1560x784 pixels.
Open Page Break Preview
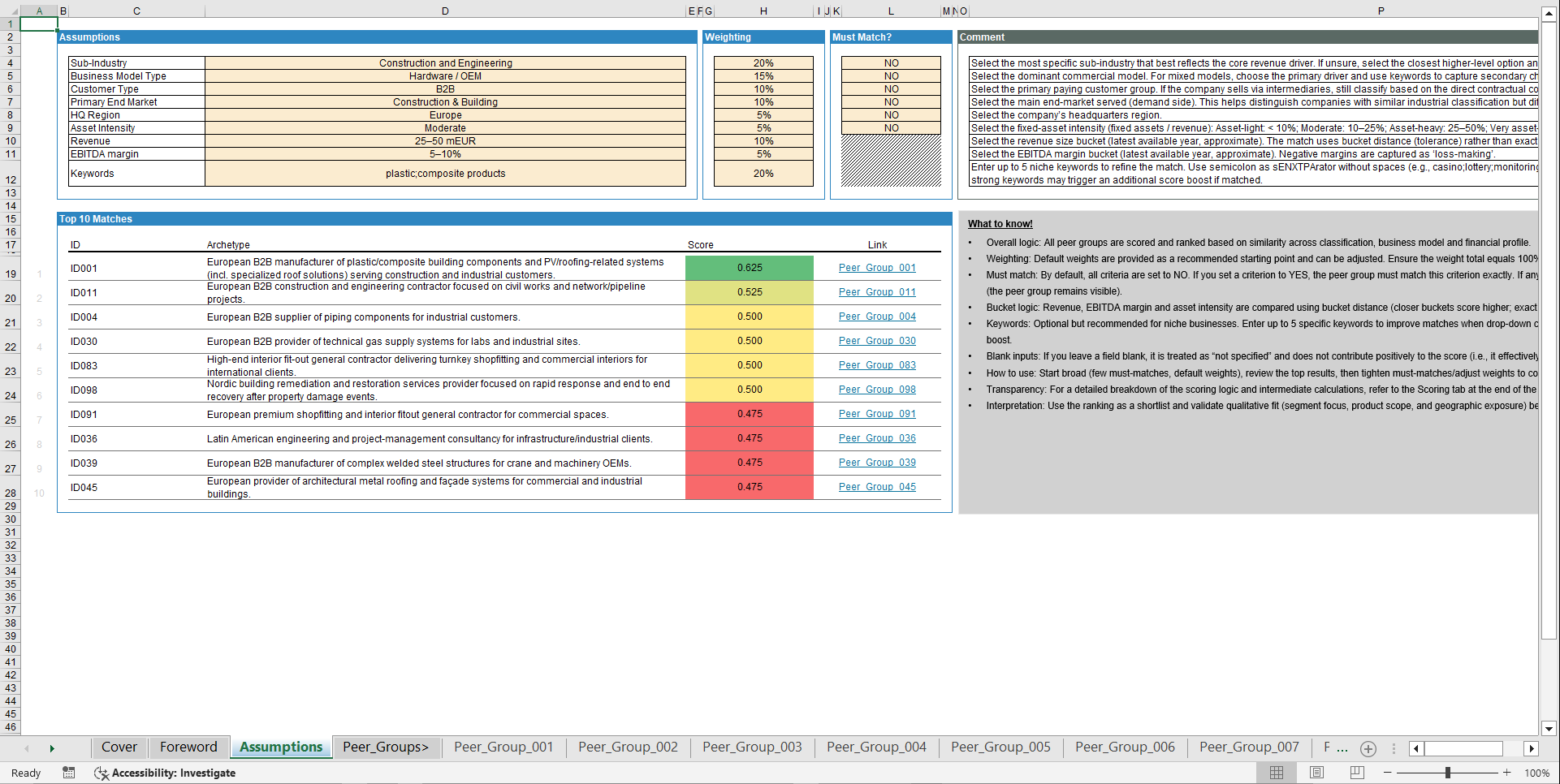(x=1355, y=773)
